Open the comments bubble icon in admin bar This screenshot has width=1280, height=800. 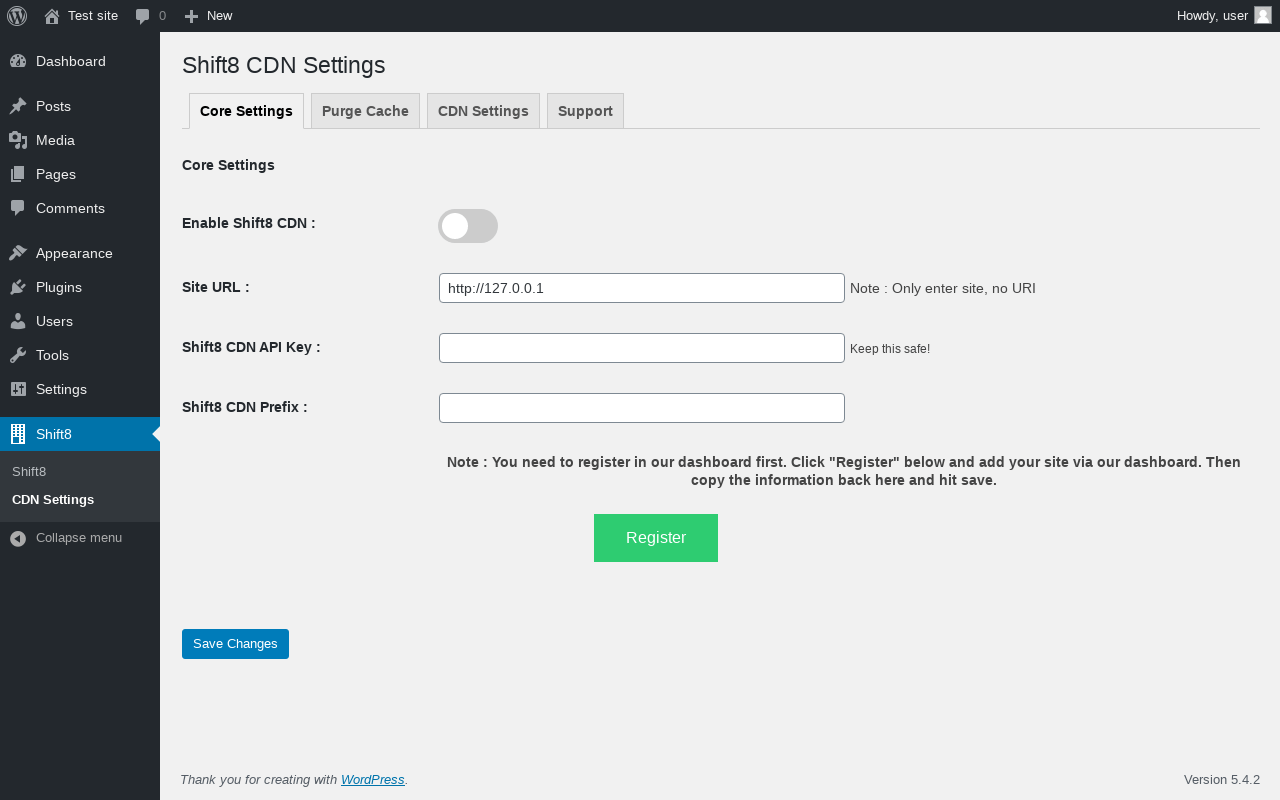coord(143,16)
